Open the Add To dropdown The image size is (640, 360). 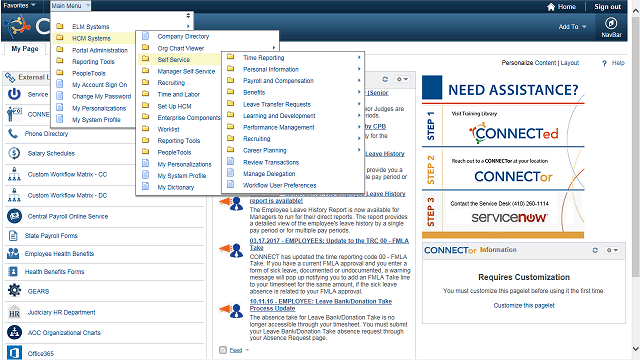click(572, 27)
